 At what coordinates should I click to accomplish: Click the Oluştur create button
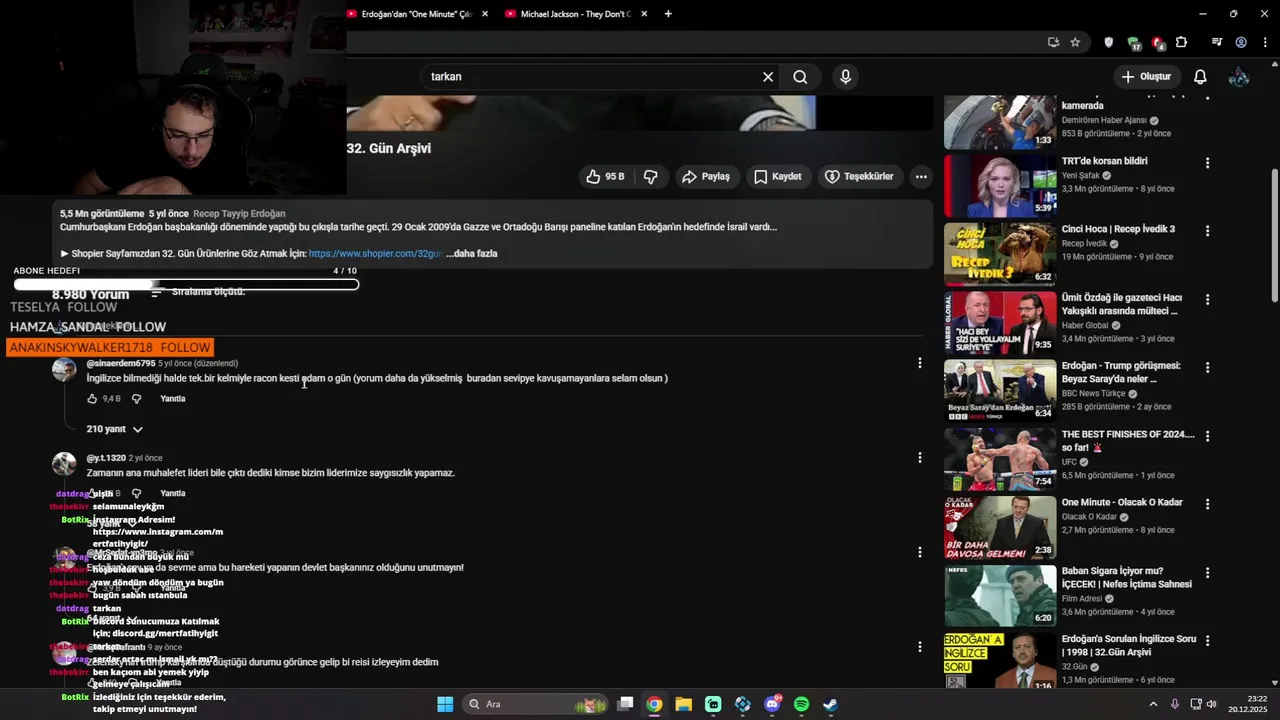(x=1146, y=76)
